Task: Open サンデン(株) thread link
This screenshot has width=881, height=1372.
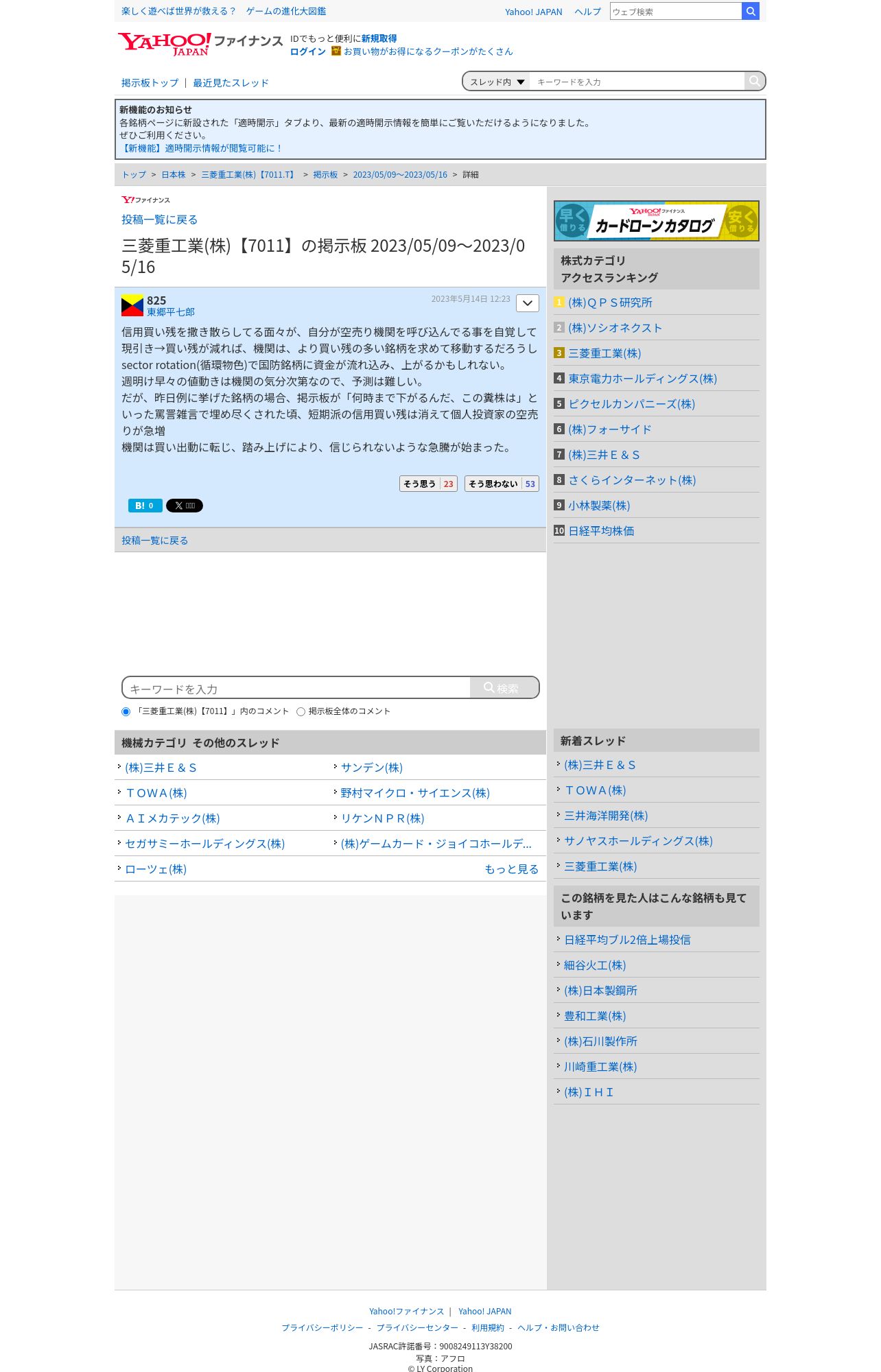Action: coord(372,768)
